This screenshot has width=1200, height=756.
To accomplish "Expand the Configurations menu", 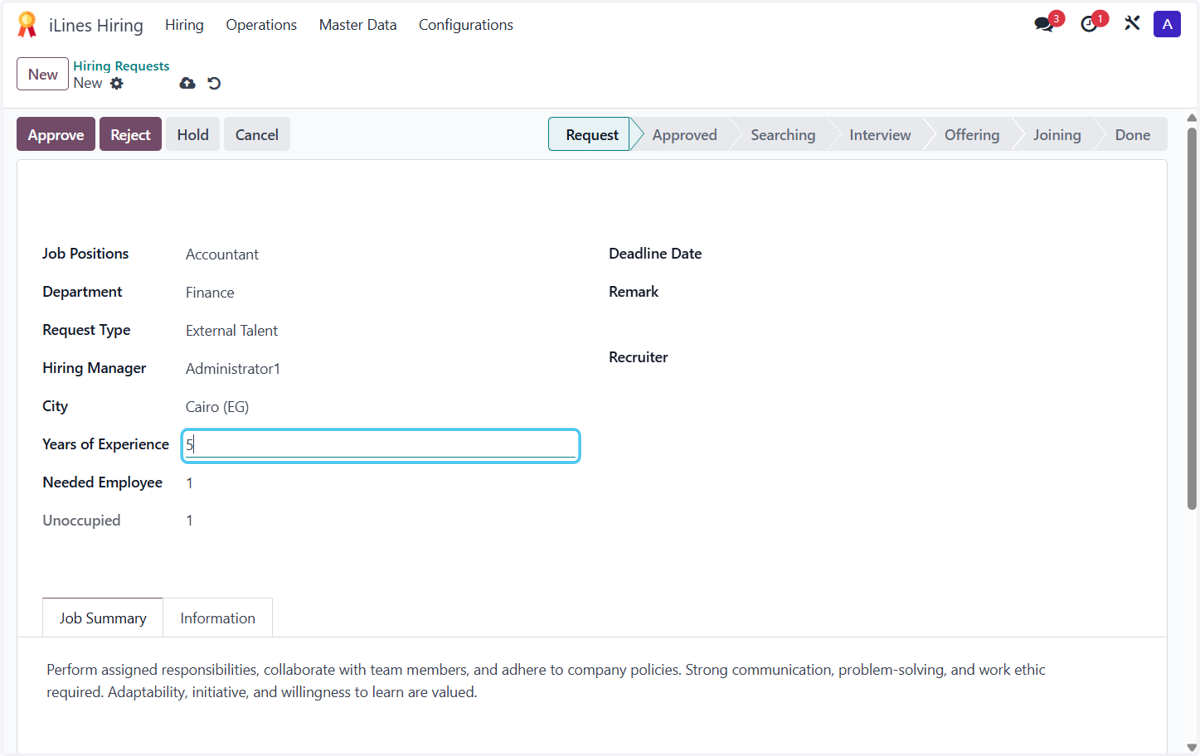I will [466, 25].
